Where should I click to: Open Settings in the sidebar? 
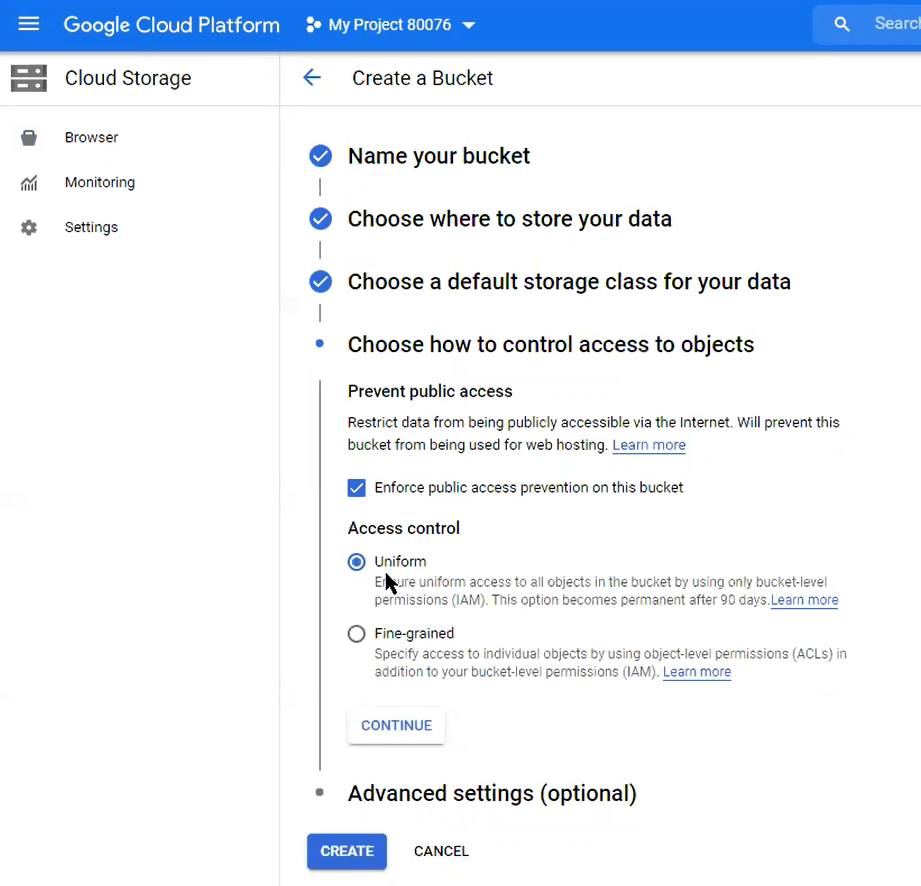[91, 227]
